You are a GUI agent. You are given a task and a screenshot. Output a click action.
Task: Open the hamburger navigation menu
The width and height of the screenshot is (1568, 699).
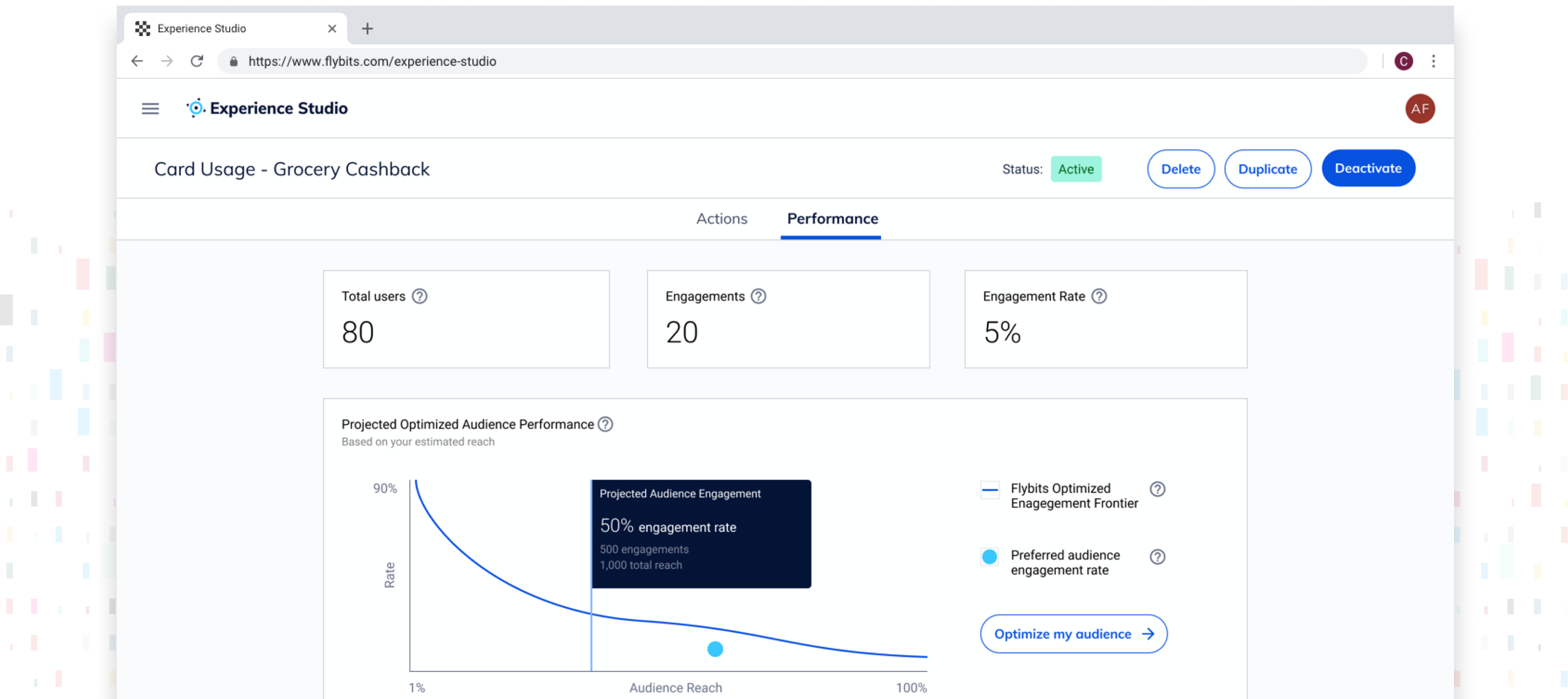(x=150, y=108)
